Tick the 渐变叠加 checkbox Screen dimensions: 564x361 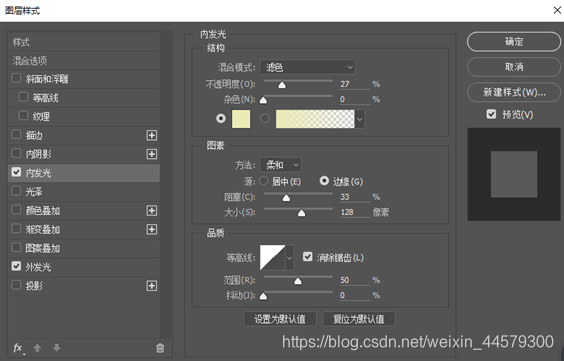(16, 228)
